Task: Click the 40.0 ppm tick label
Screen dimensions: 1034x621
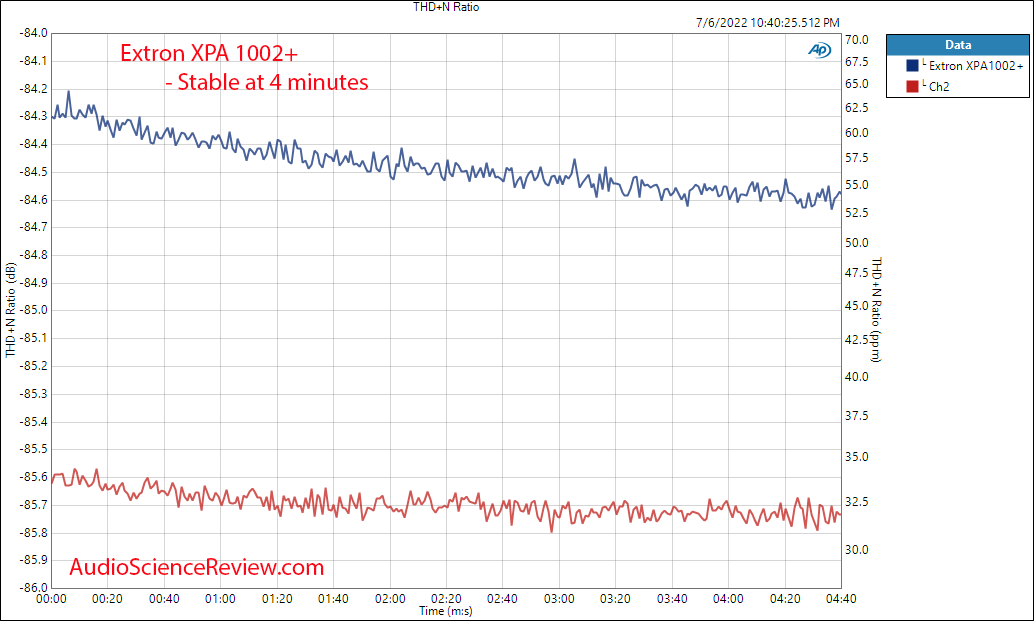Action: (x=857, y=377)
